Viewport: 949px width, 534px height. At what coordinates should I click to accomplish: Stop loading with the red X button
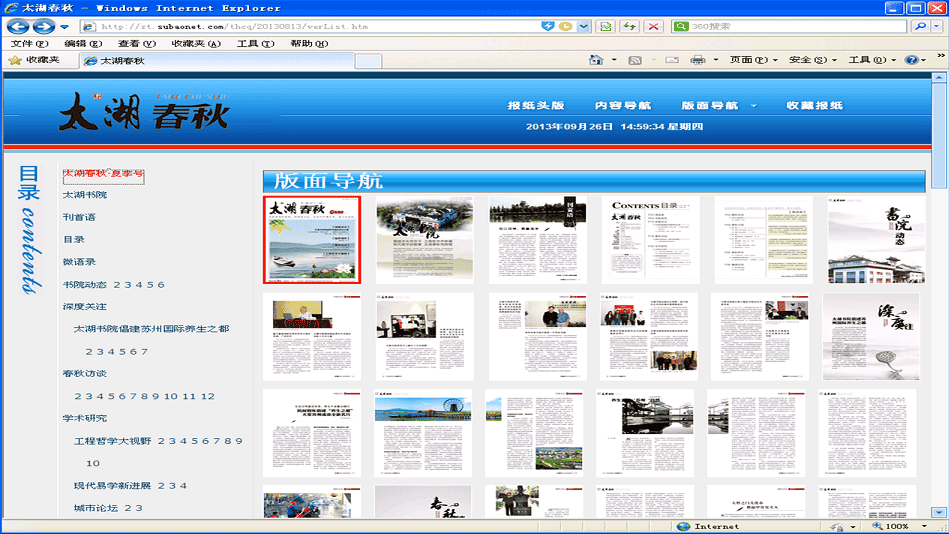(654, 27)
